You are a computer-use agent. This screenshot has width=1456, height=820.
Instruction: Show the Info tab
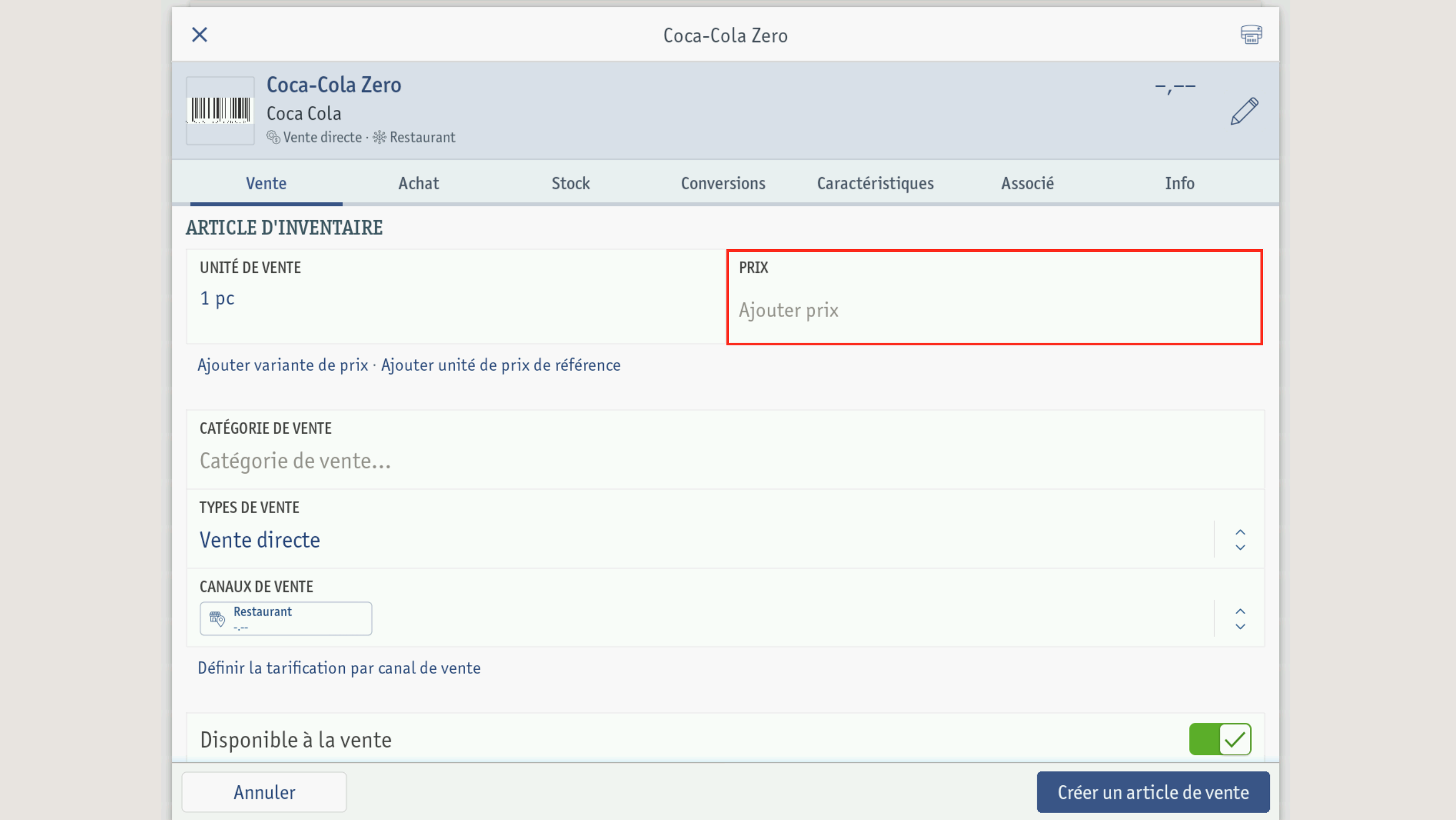[1180, 183]
